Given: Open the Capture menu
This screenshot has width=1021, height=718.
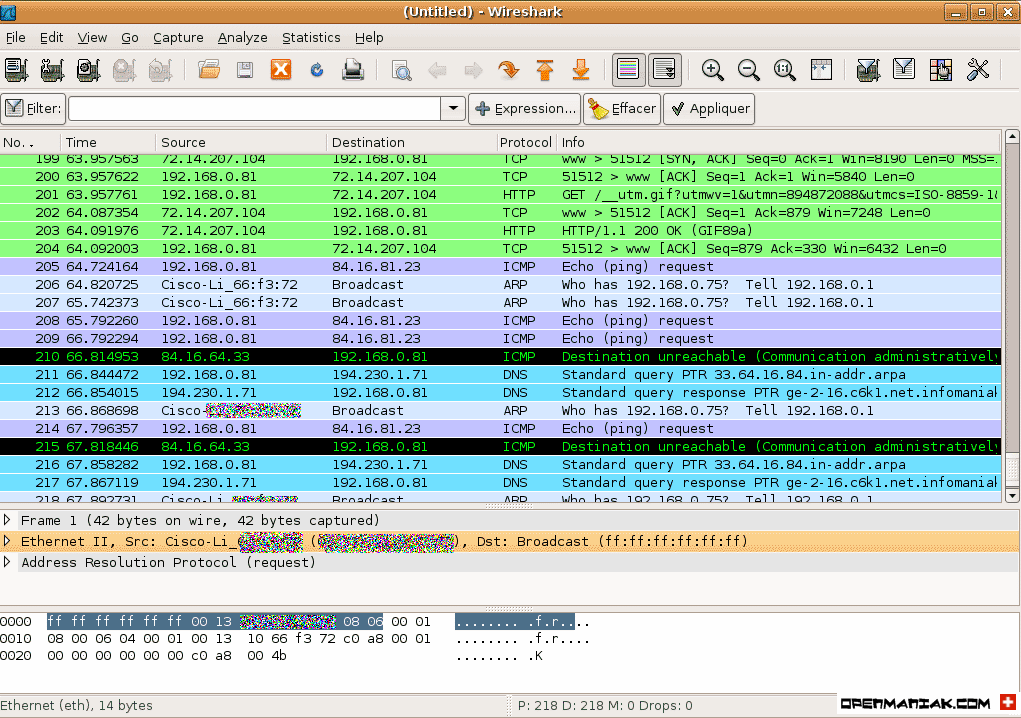Looking at the screenshot, I should coord(178,37).
